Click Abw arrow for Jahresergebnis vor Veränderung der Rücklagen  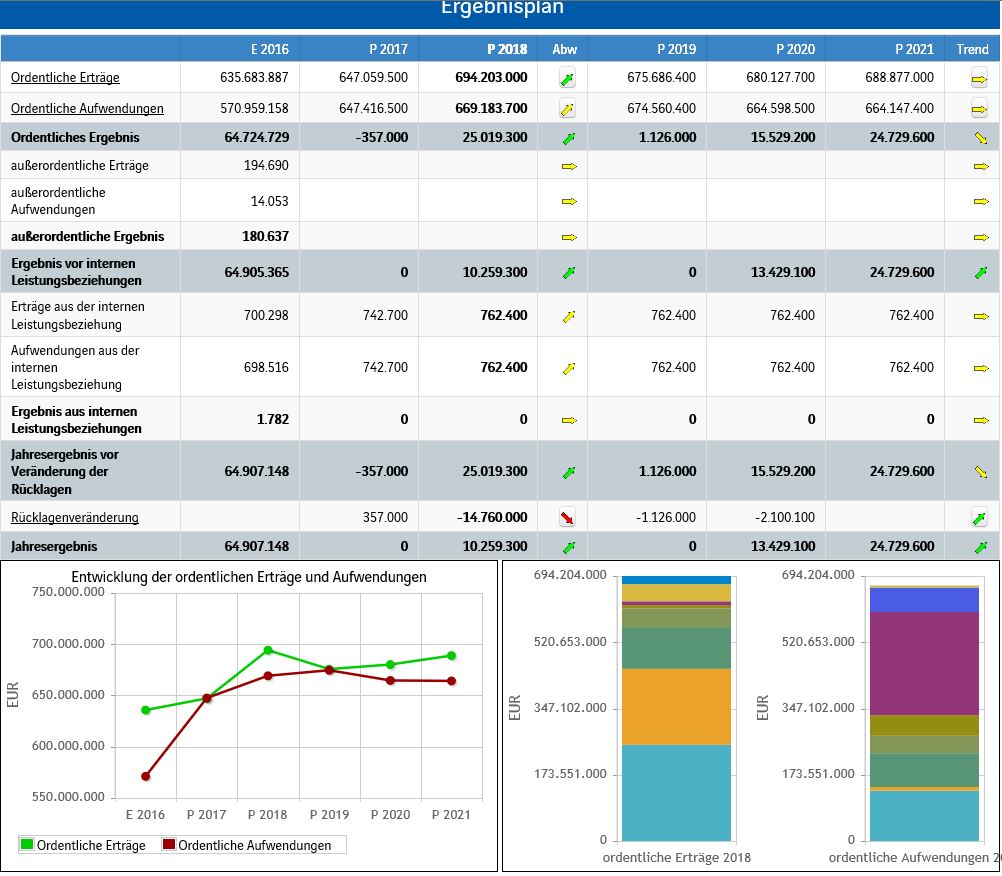[569, 473]
